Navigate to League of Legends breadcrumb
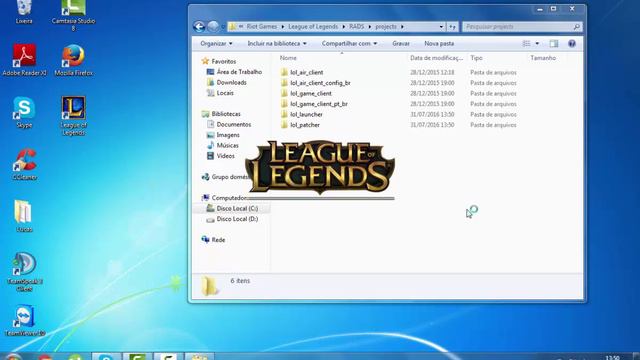Viewport: 640px width, 360px height. (313, 27)
